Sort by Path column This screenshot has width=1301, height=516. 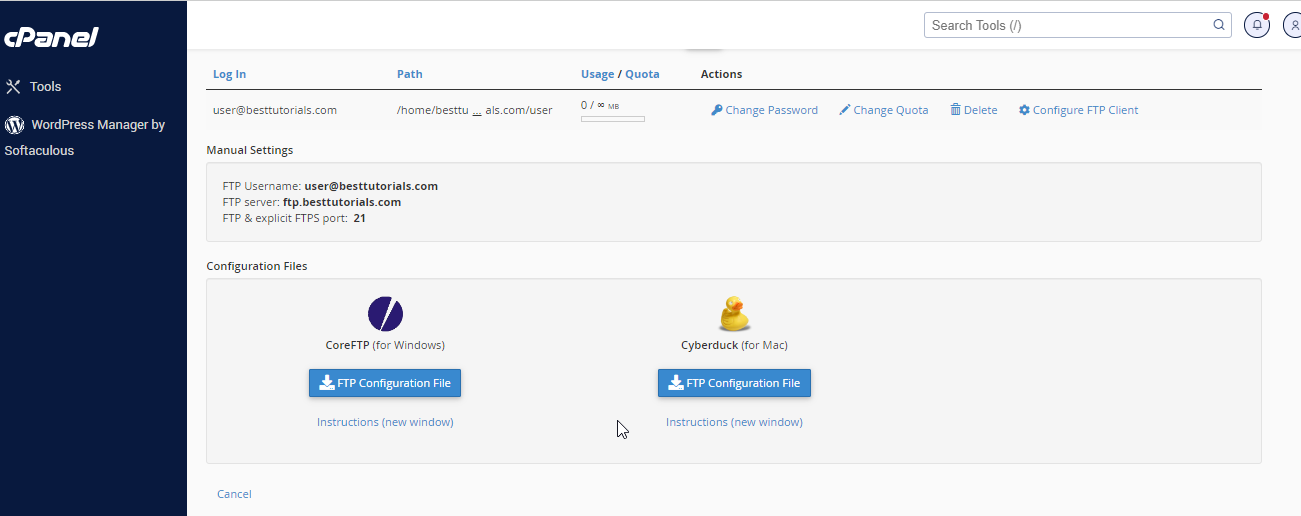coord(409,74)
